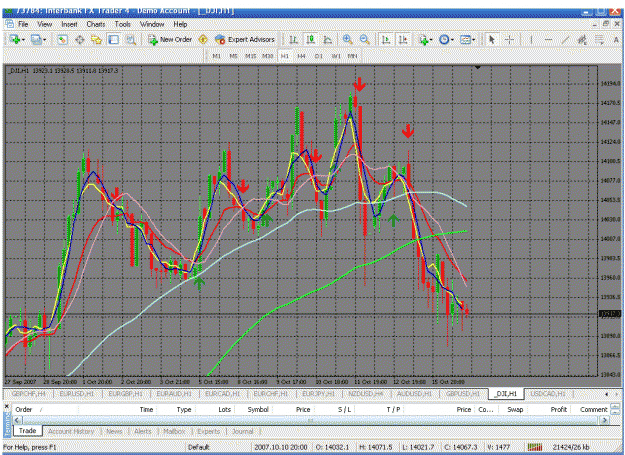Open the Charts menu
This screenshot has width=625, height=455.
pyautogui.click(x=96, y=24)
